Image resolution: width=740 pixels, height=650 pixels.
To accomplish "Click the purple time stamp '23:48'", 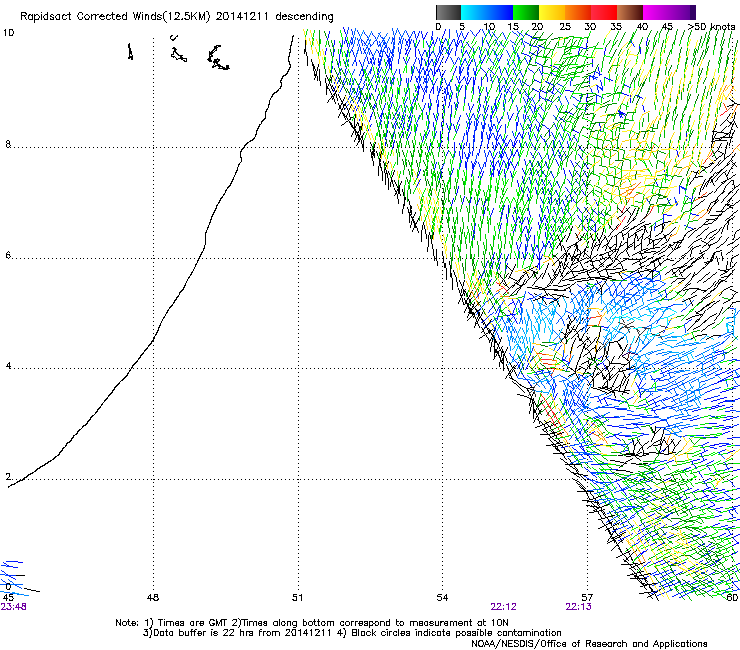I will tap(14, 607).
